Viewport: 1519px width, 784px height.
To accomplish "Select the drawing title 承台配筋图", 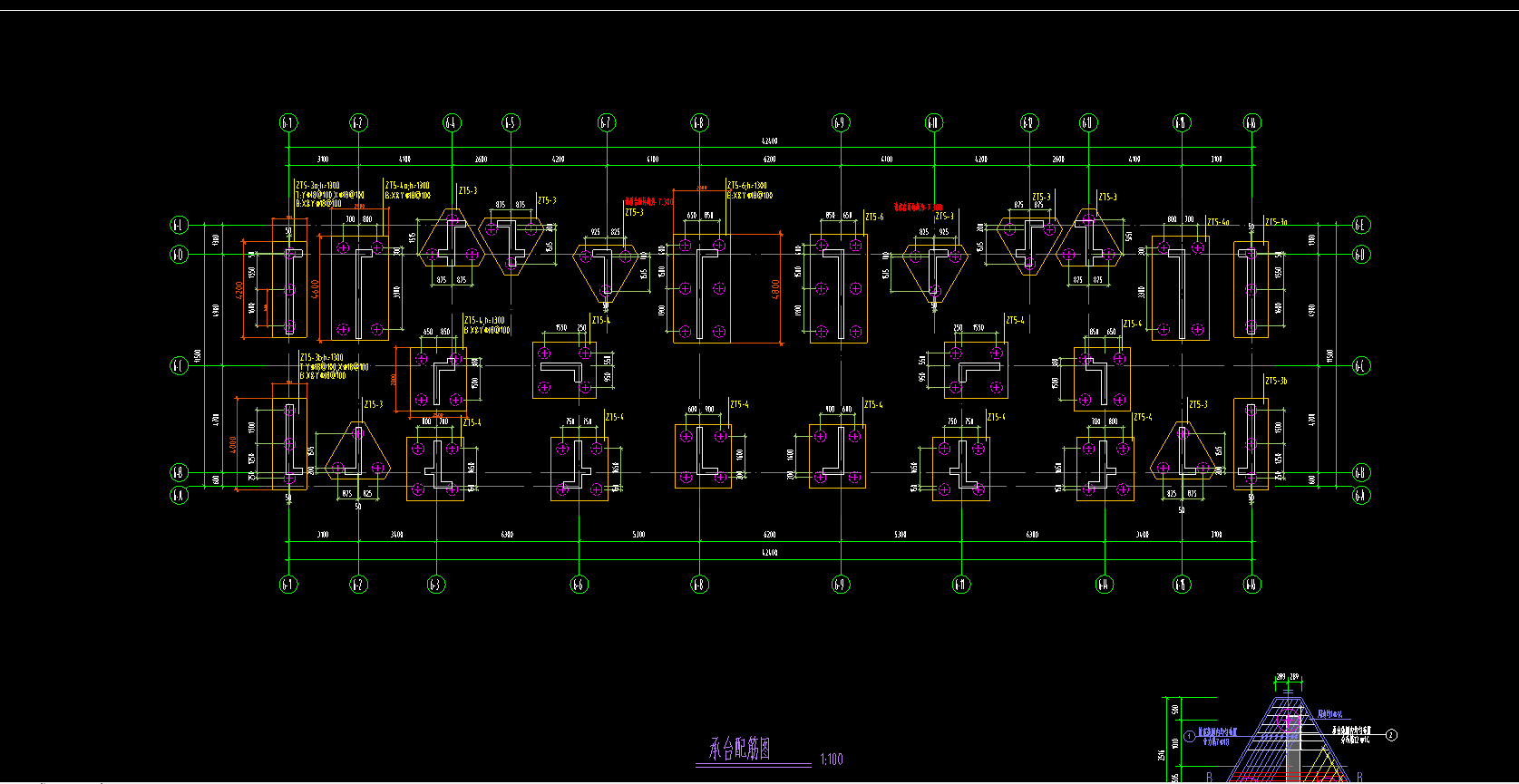I will 740,749.
